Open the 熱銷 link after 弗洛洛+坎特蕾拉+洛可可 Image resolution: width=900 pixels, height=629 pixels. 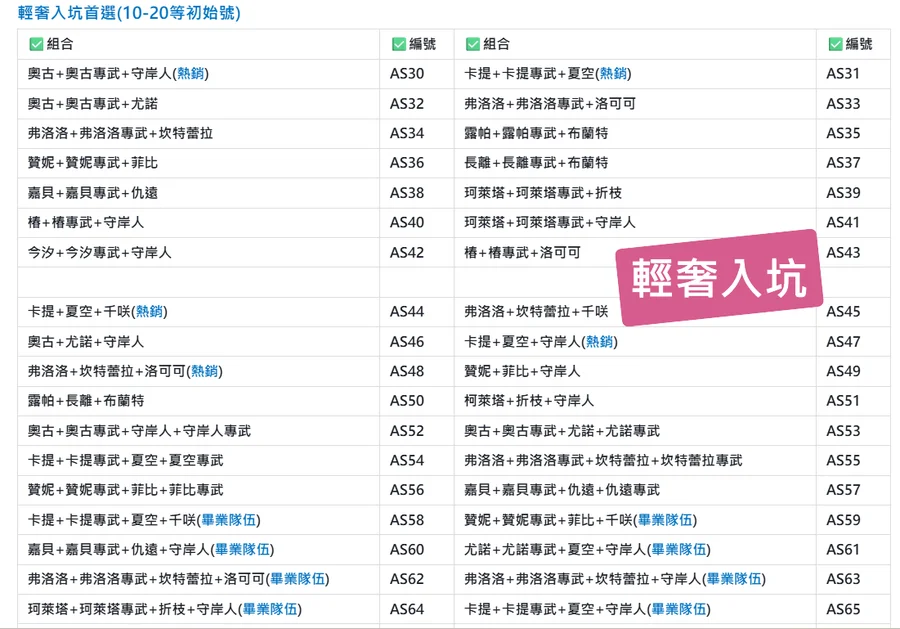pyautogui.click(x=206, y=372)
